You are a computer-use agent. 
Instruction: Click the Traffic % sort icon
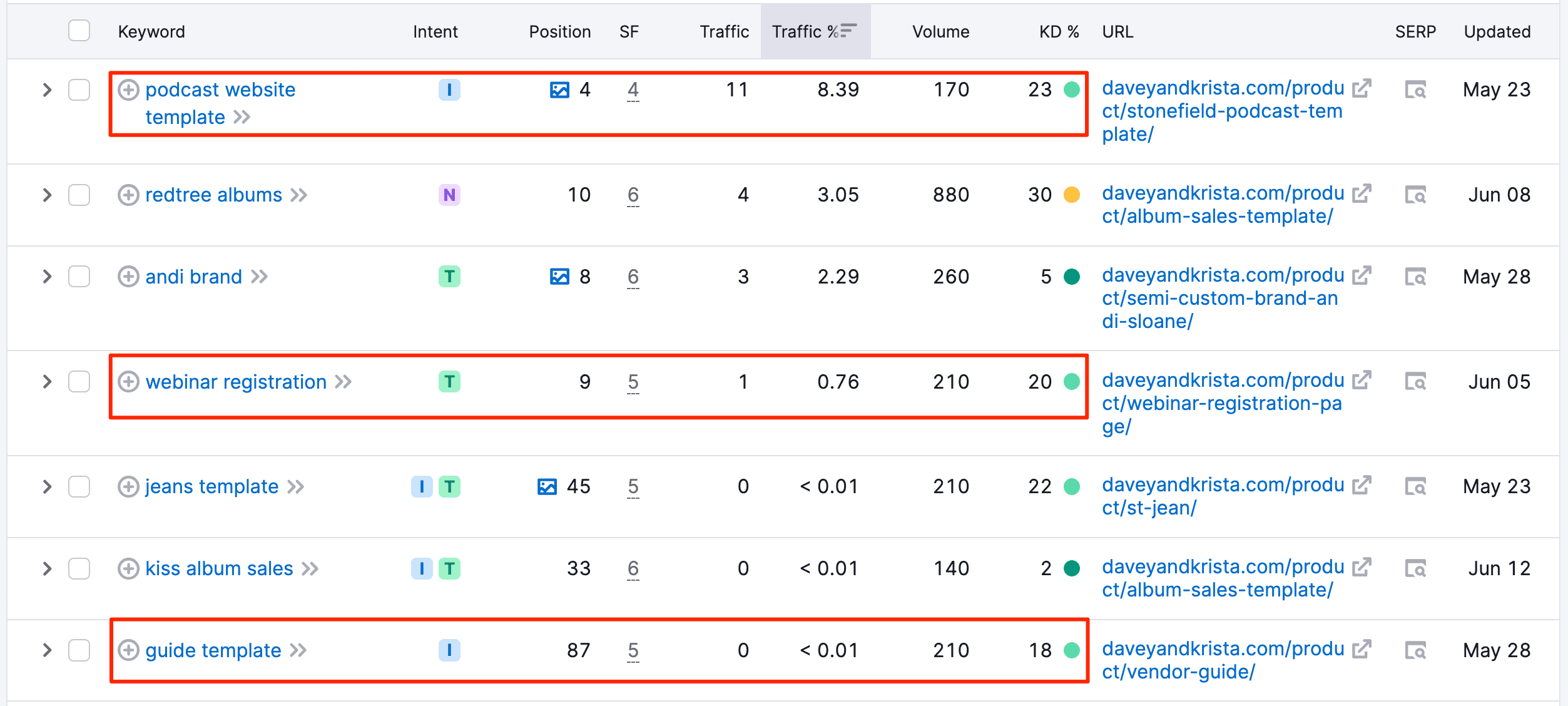tap(848, 31)
